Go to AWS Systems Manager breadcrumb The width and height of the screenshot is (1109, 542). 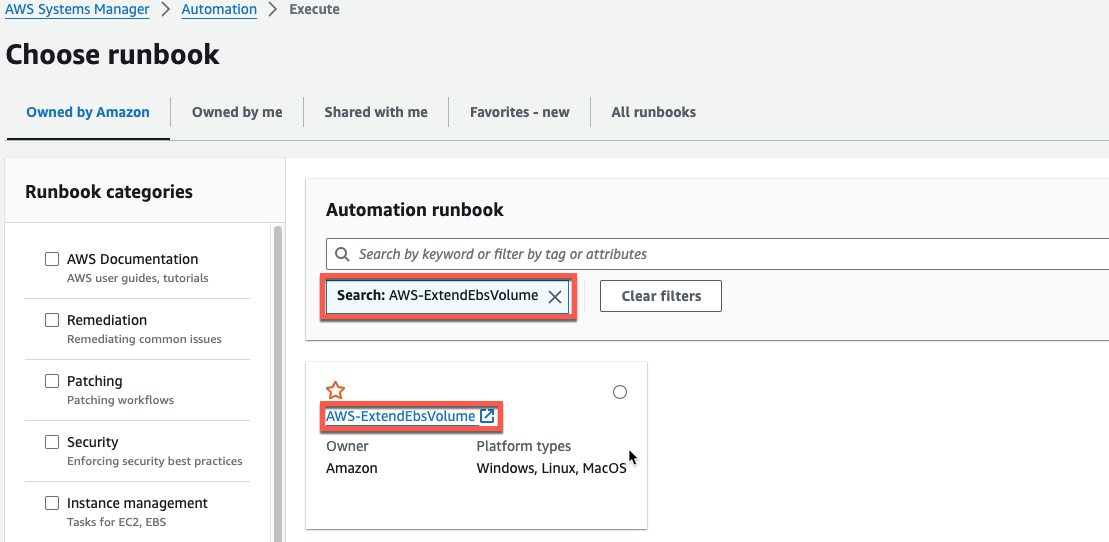coord(77,9)
